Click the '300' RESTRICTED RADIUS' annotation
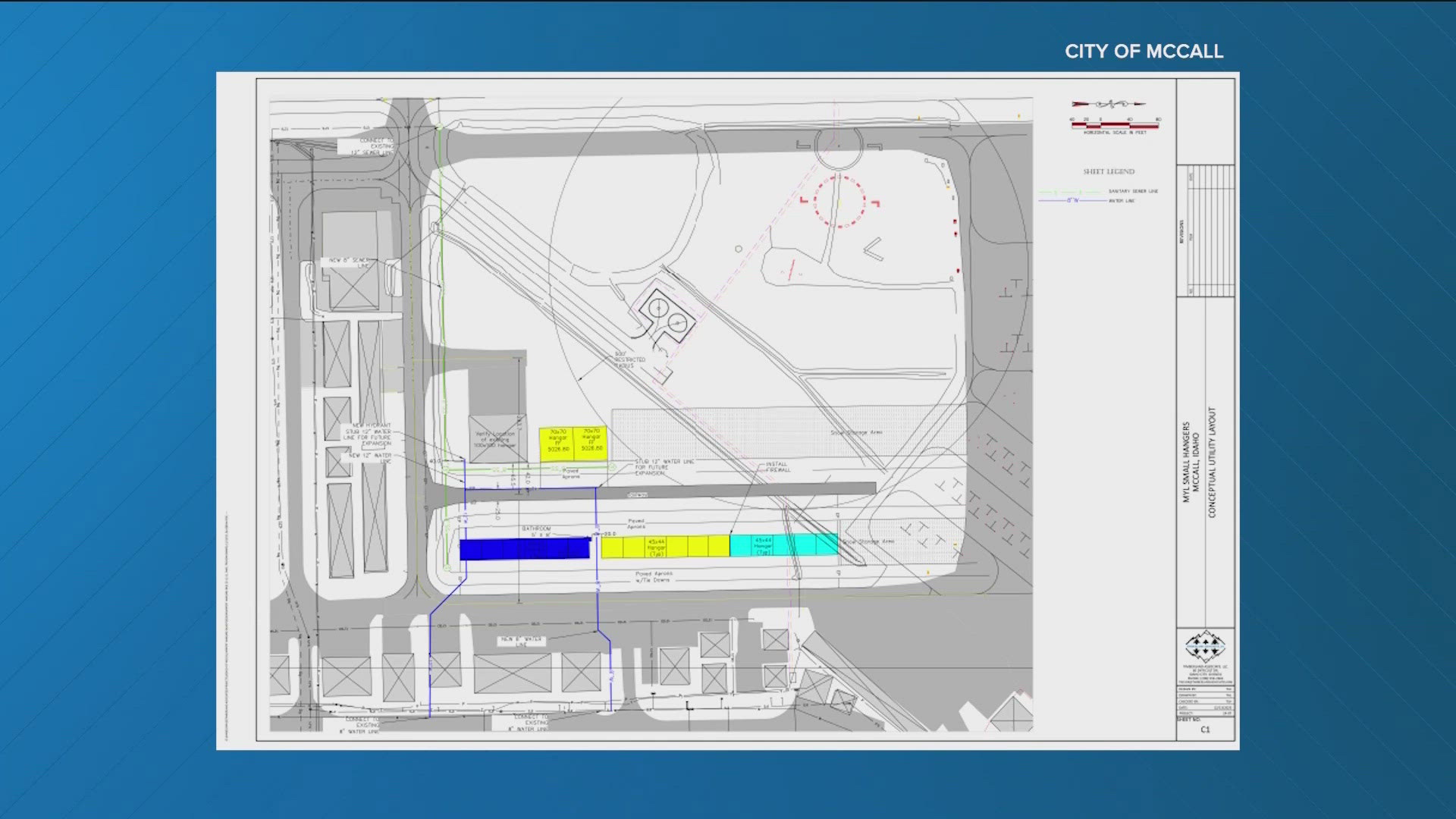This screenshot has width=1456, height=819. point(629,359)
